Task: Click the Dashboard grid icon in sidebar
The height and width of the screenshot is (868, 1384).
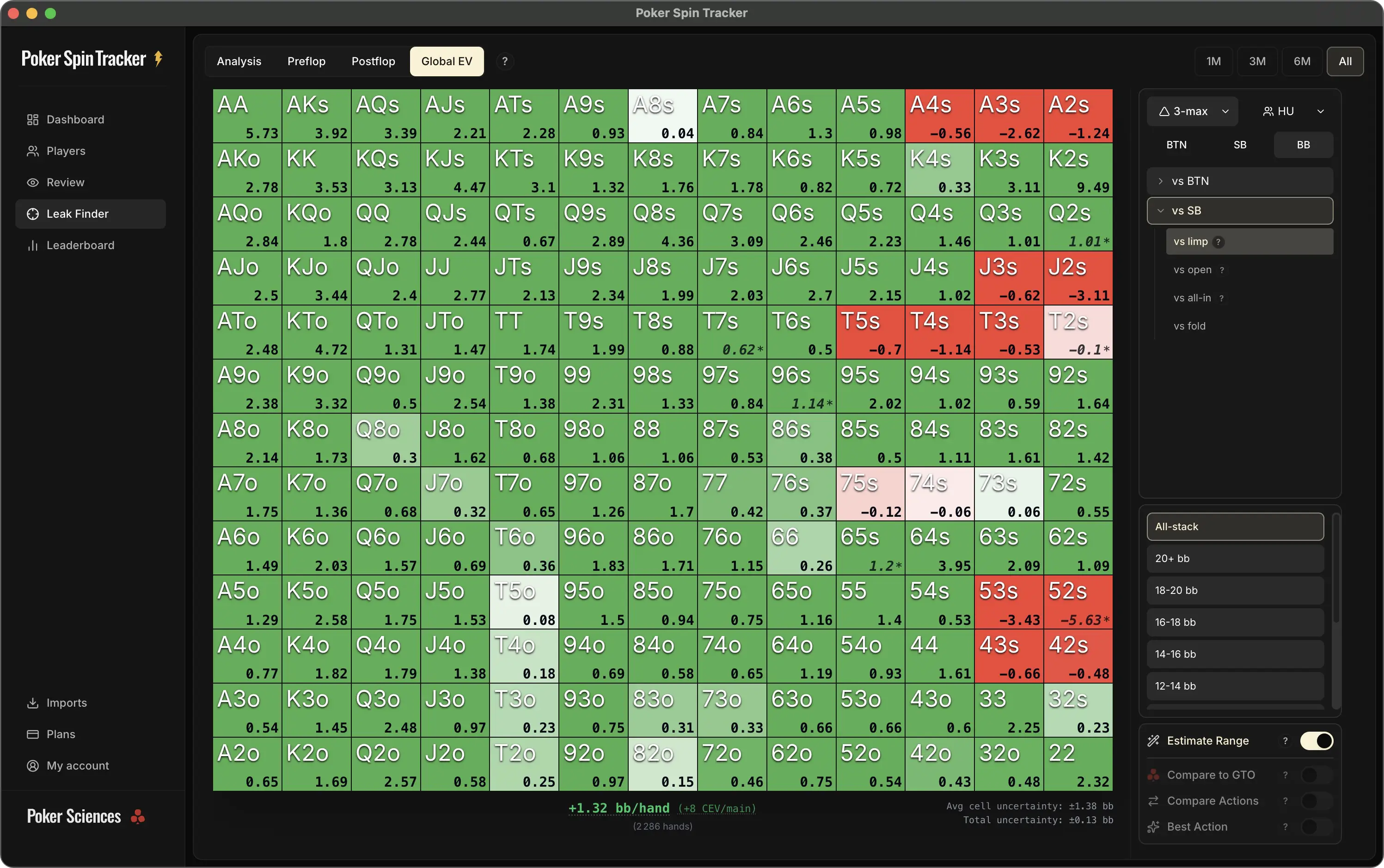Action: [33, 119]
